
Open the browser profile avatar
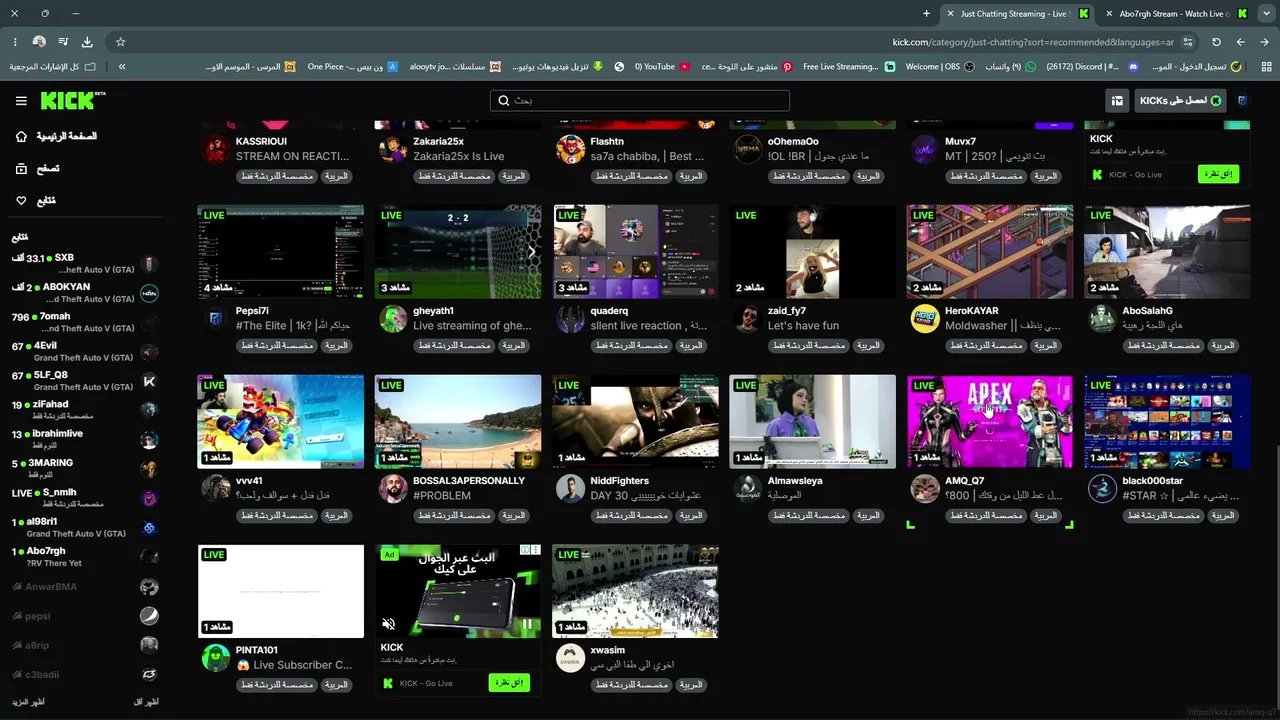pos(39,42)
